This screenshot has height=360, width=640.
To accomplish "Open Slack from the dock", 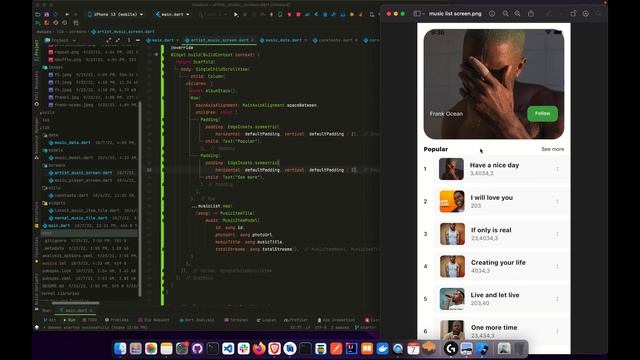I will [x=244, y=349].
